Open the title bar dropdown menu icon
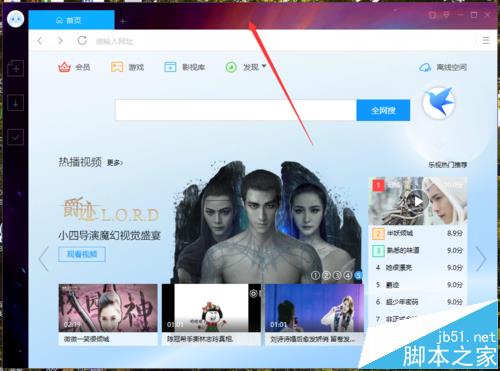 point(446,15)
